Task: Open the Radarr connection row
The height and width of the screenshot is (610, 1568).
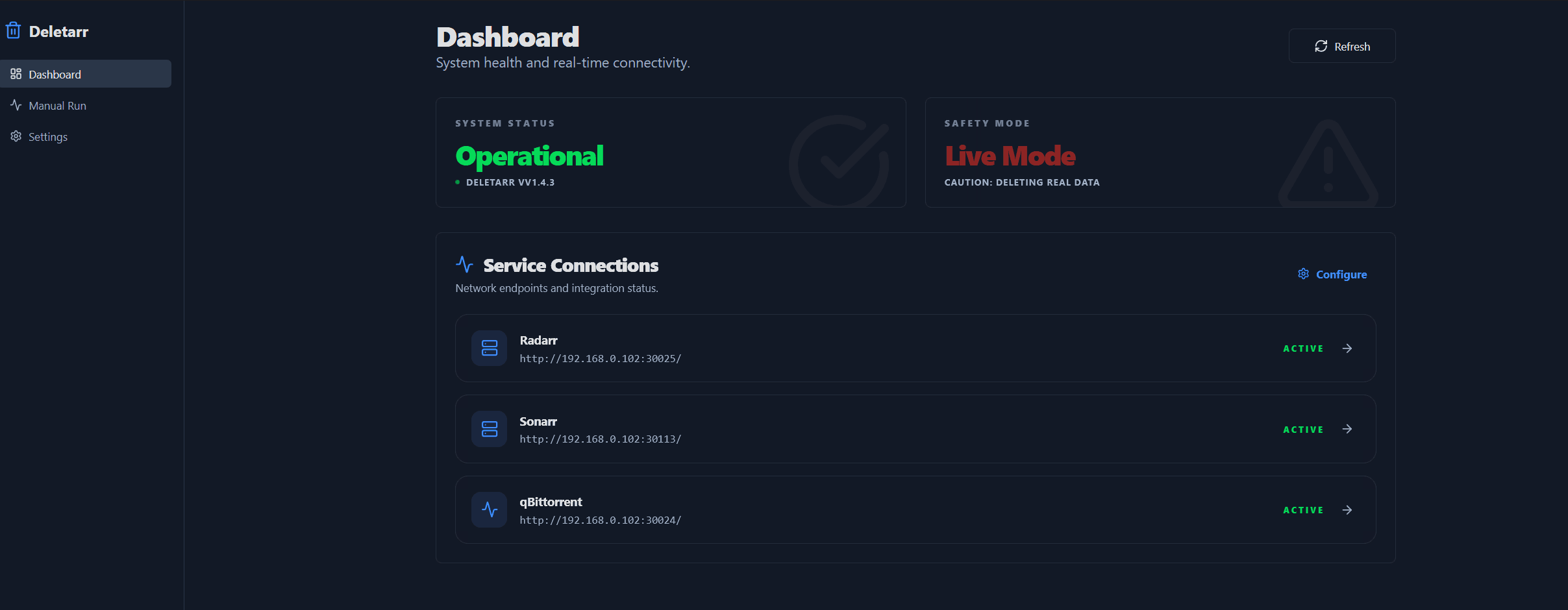Action: [x=915, y=348]
